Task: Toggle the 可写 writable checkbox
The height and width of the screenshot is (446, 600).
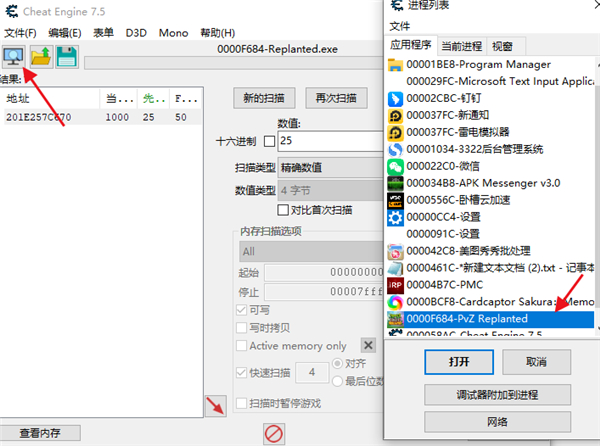Action: coord(241,310)
